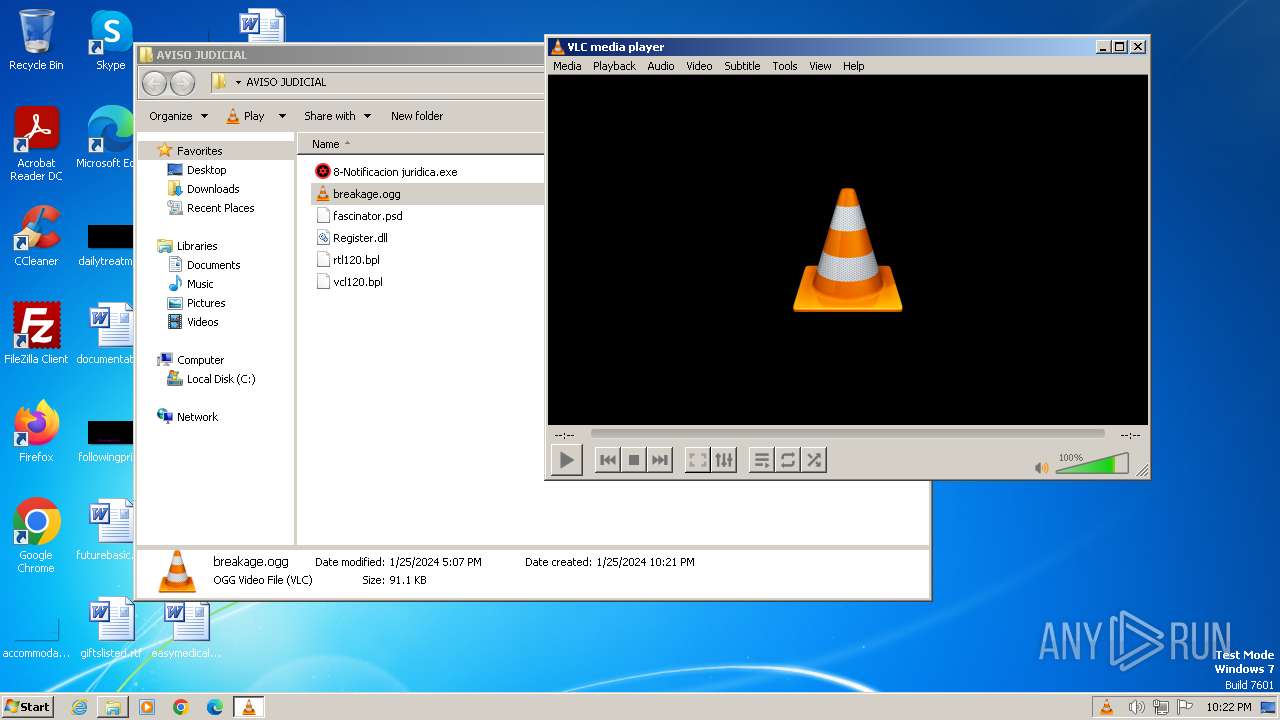Click the VLC seek bar
Screen dimensions: 1280x720
[x=847, y=434]
